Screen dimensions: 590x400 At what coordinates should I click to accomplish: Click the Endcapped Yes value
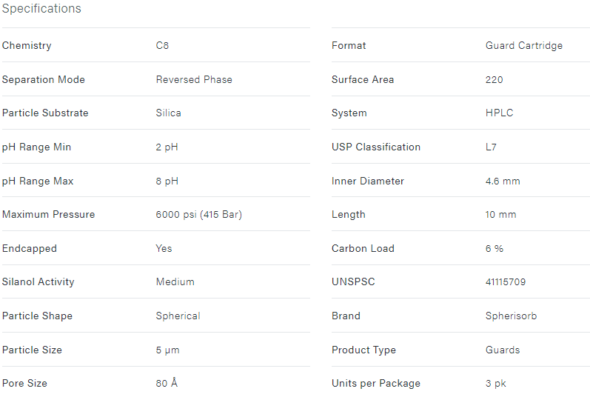pyautogui.click(x=164, y=248)
